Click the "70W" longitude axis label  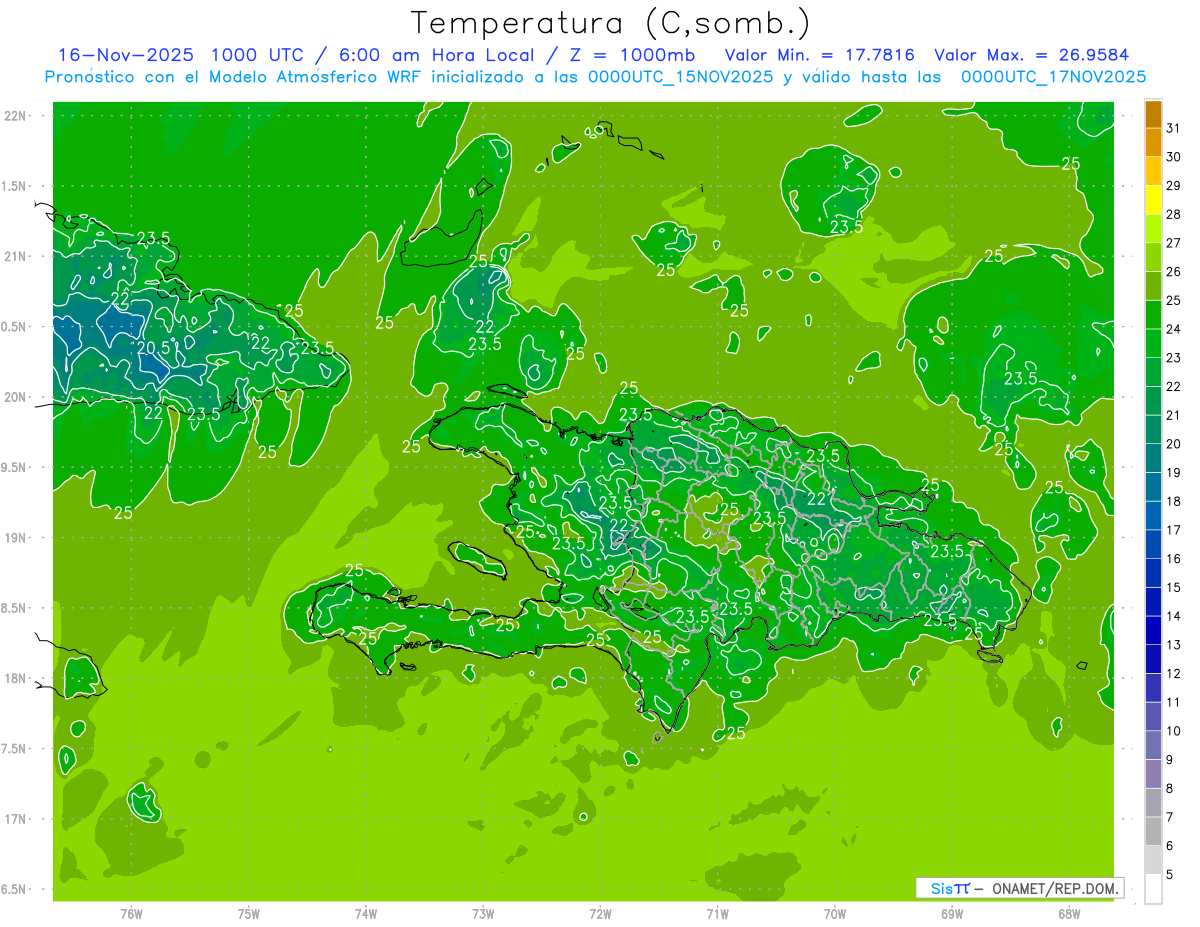(x=835, y=913)
